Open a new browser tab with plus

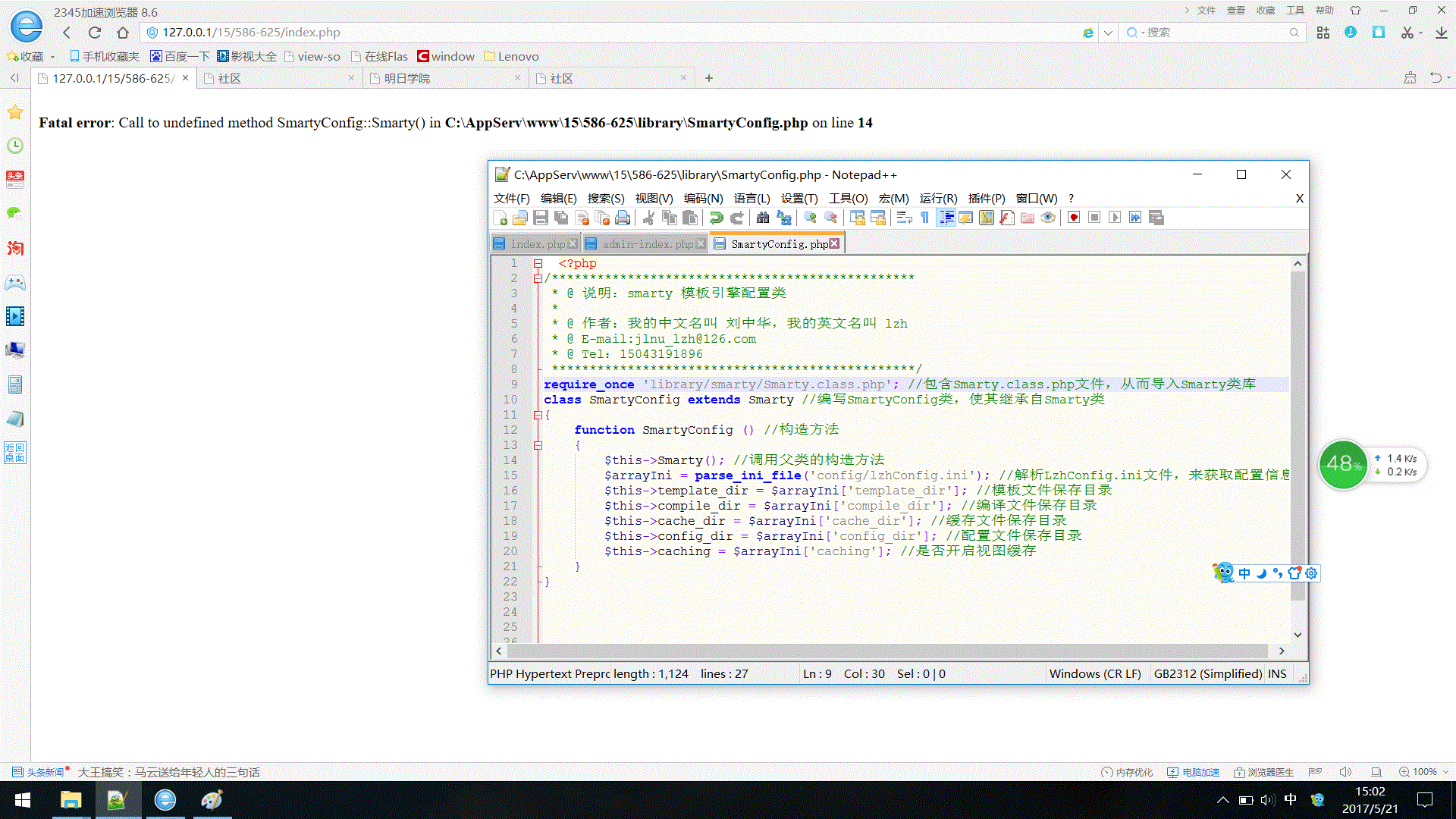click(709, 78)
